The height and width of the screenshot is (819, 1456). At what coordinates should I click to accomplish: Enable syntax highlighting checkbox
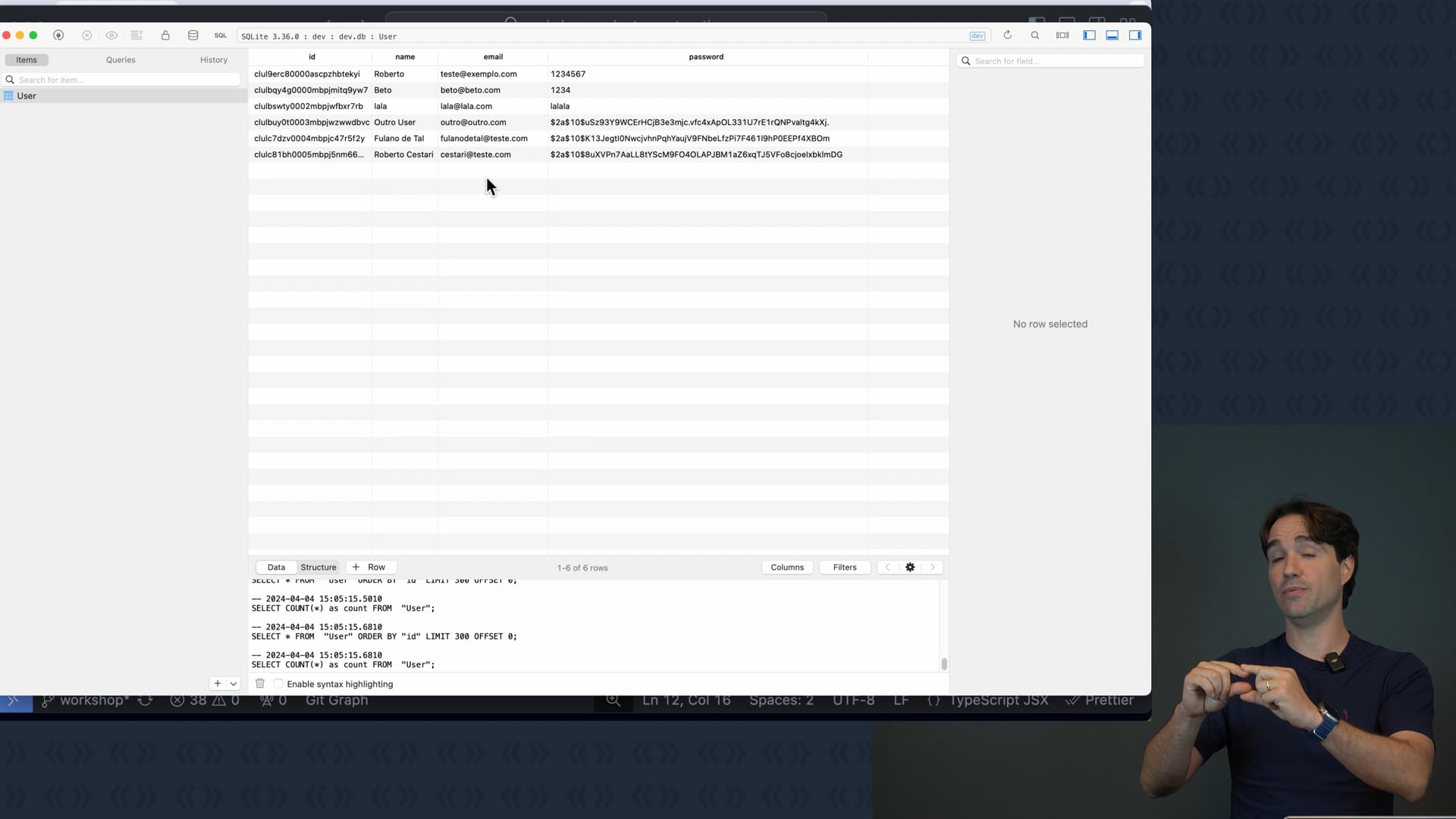(278, 684)
